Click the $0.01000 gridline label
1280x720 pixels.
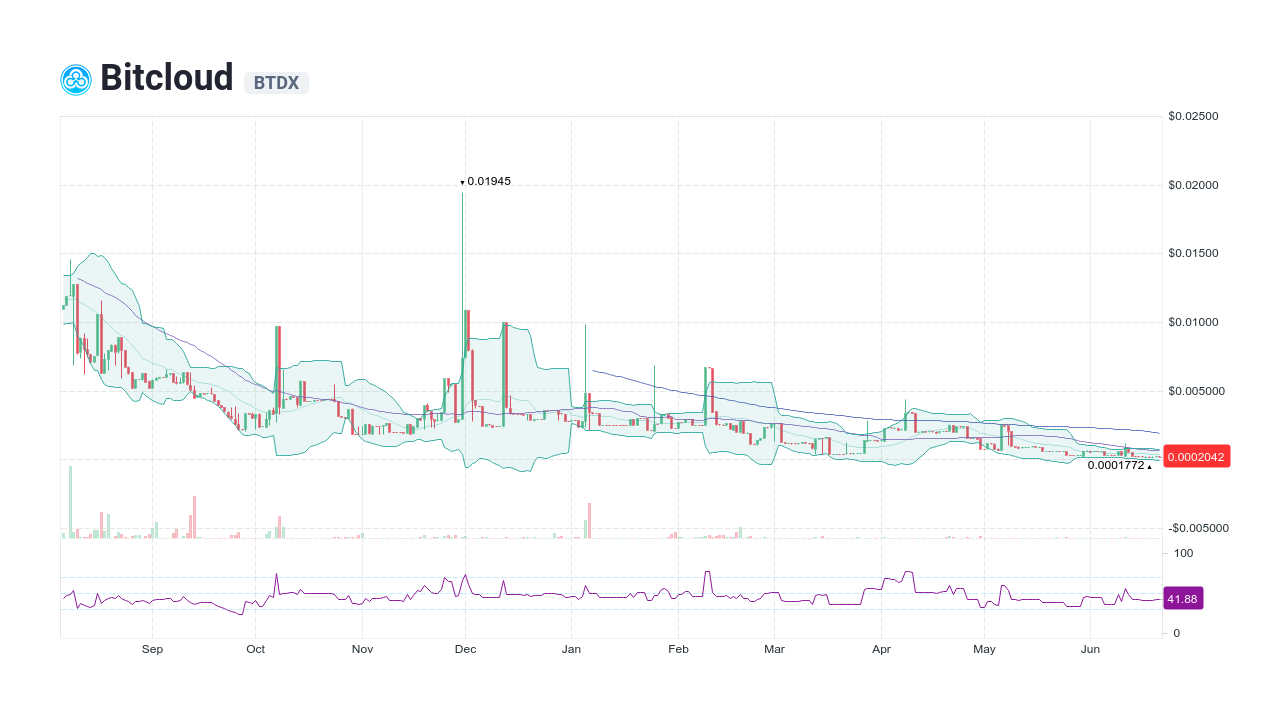pyautogui.click(x=1193, y=322)
